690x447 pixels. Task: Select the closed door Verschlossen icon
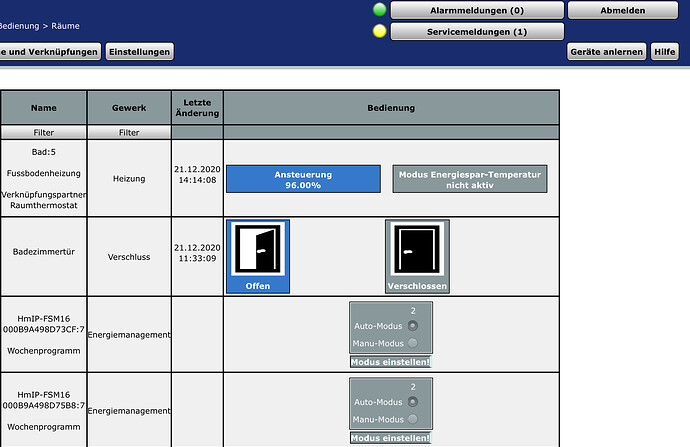[417, 256]
